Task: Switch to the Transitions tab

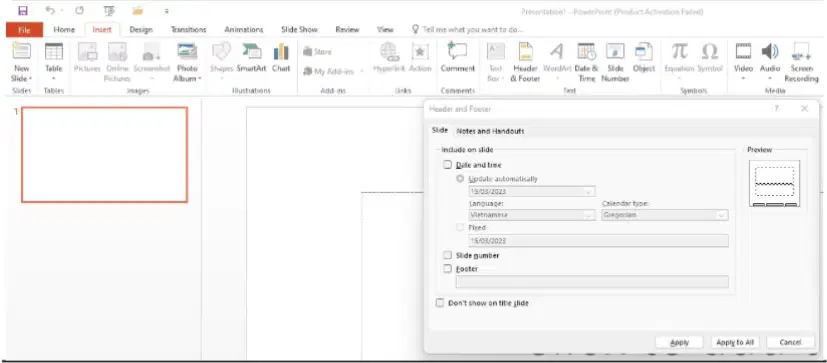Action: (x=188, y=30)
